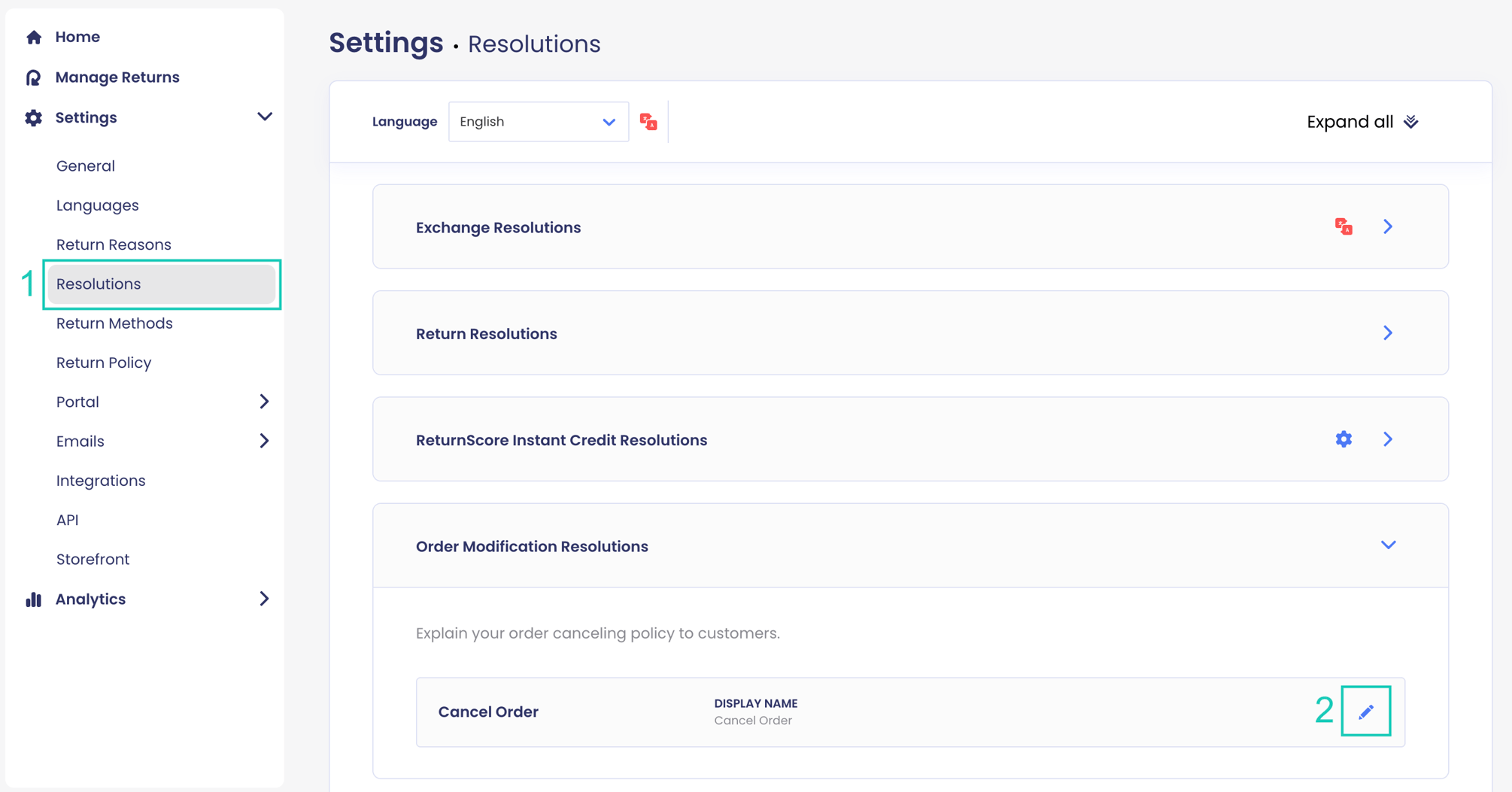The width and height of the screenshot is (1512, 792).
Task: Open General settings page
Action: (x=86, y=166)
